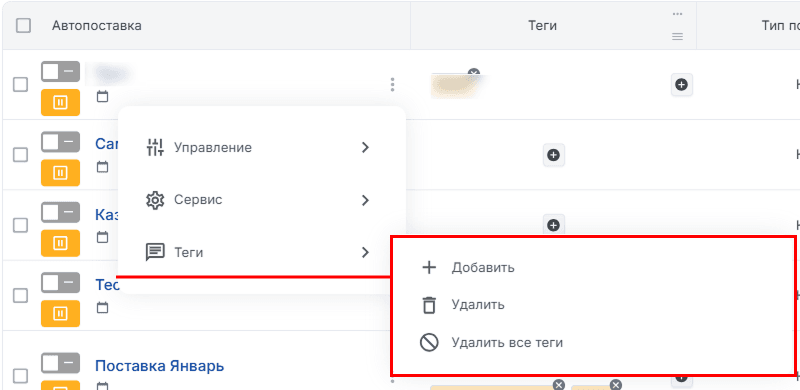Click the Теги column hamburger lines icon
This screenshot has width=800, height=390.
(x=677, y=37)
